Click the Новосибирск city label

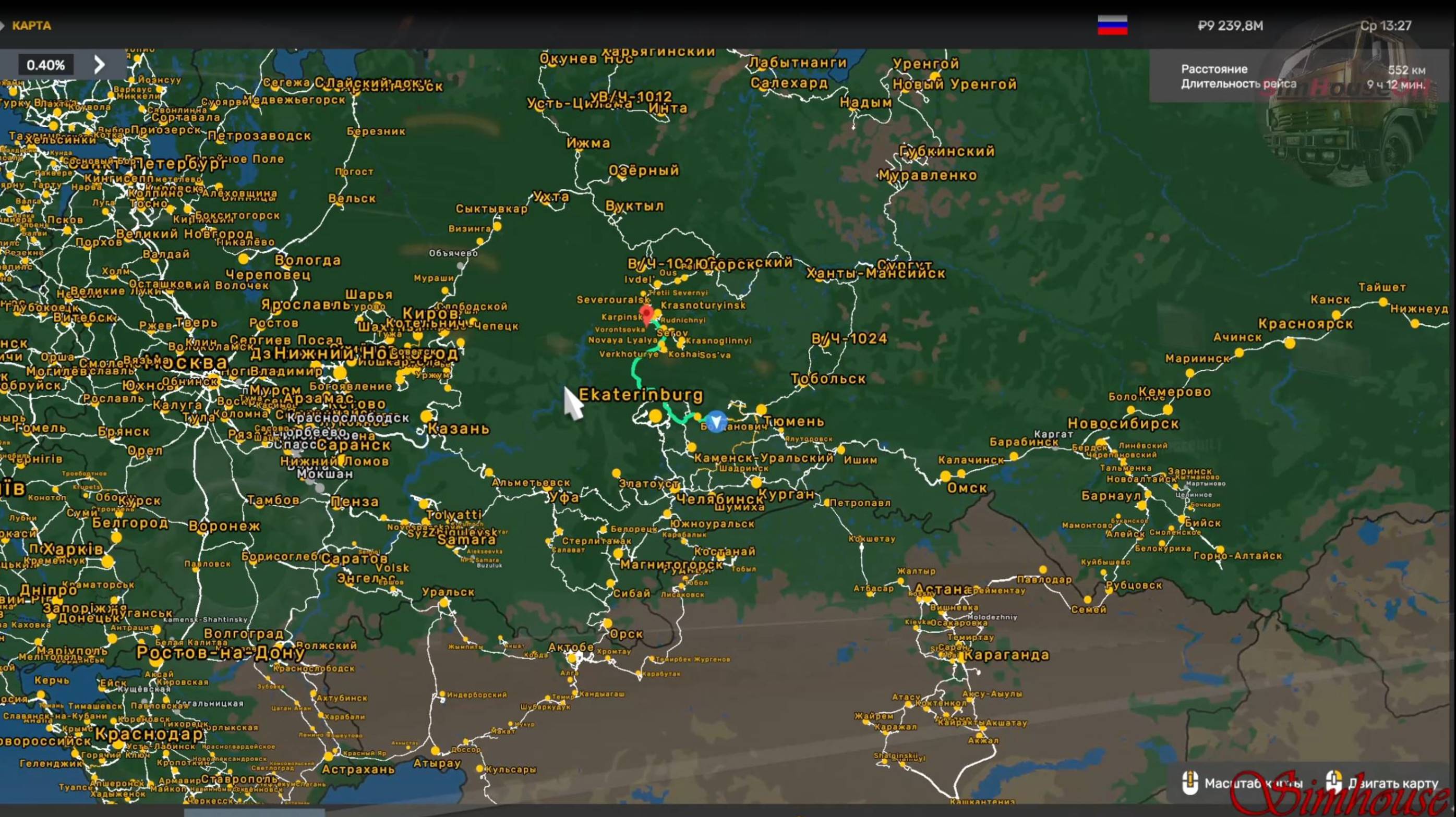(1123, 423)
